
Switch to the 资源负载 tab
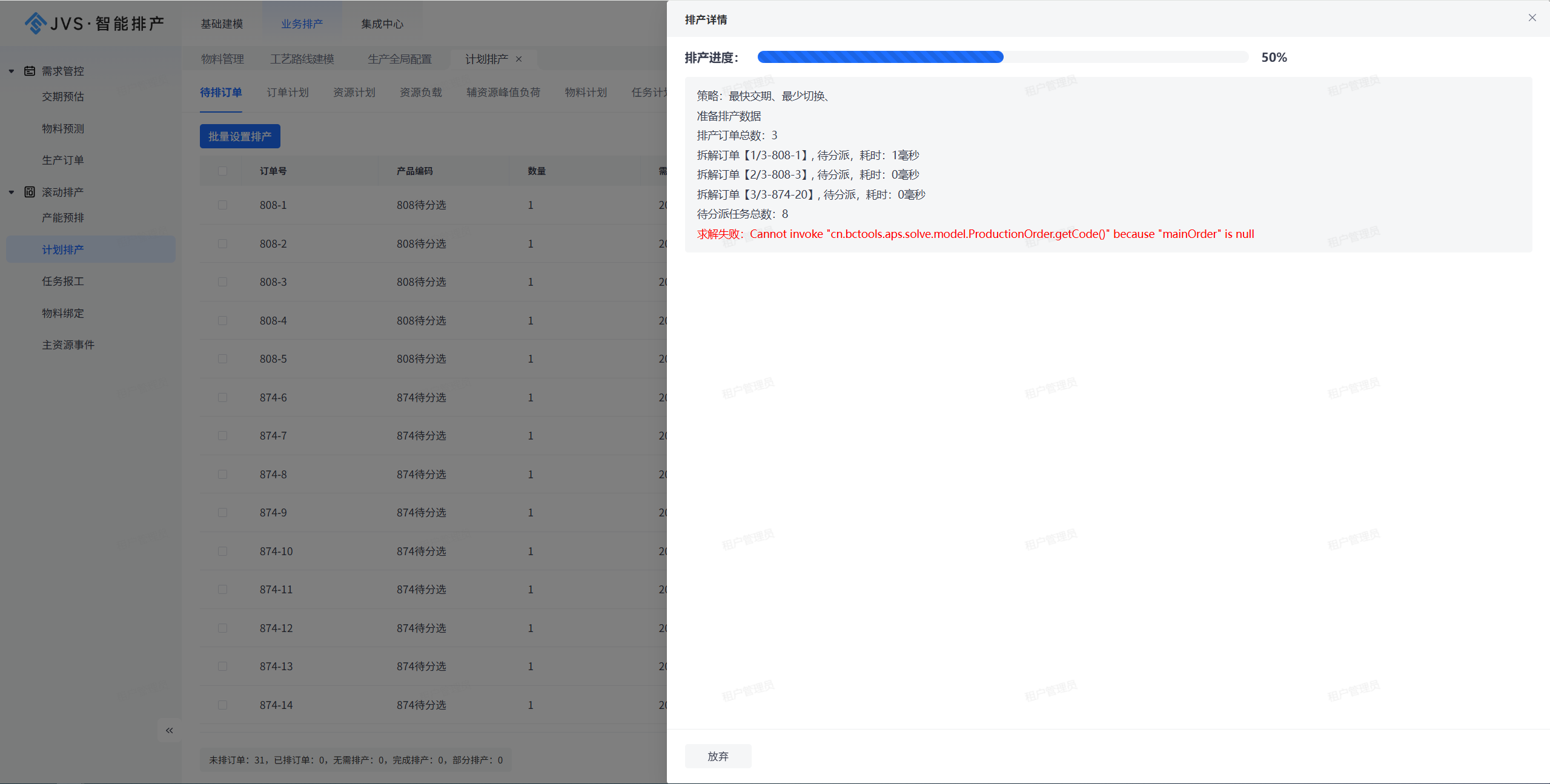(420, 93)
